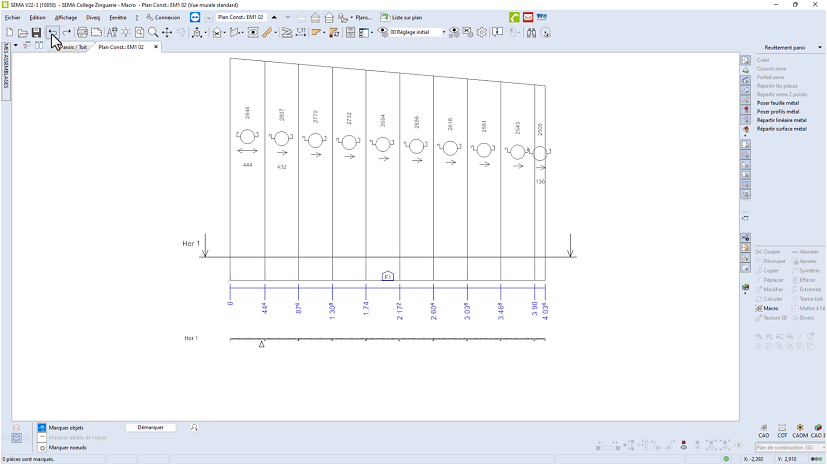
Task: Open the Affichage menu
Action: click(x=66, y=17)
